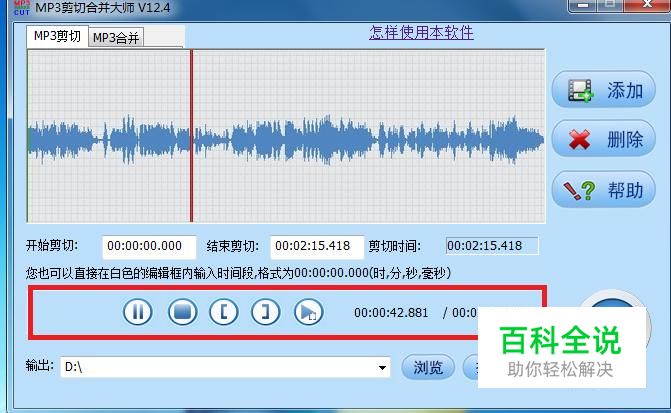Set cut start with left bracket button
Viewport: 671px width, 413px height.
[x=223, y=312]
